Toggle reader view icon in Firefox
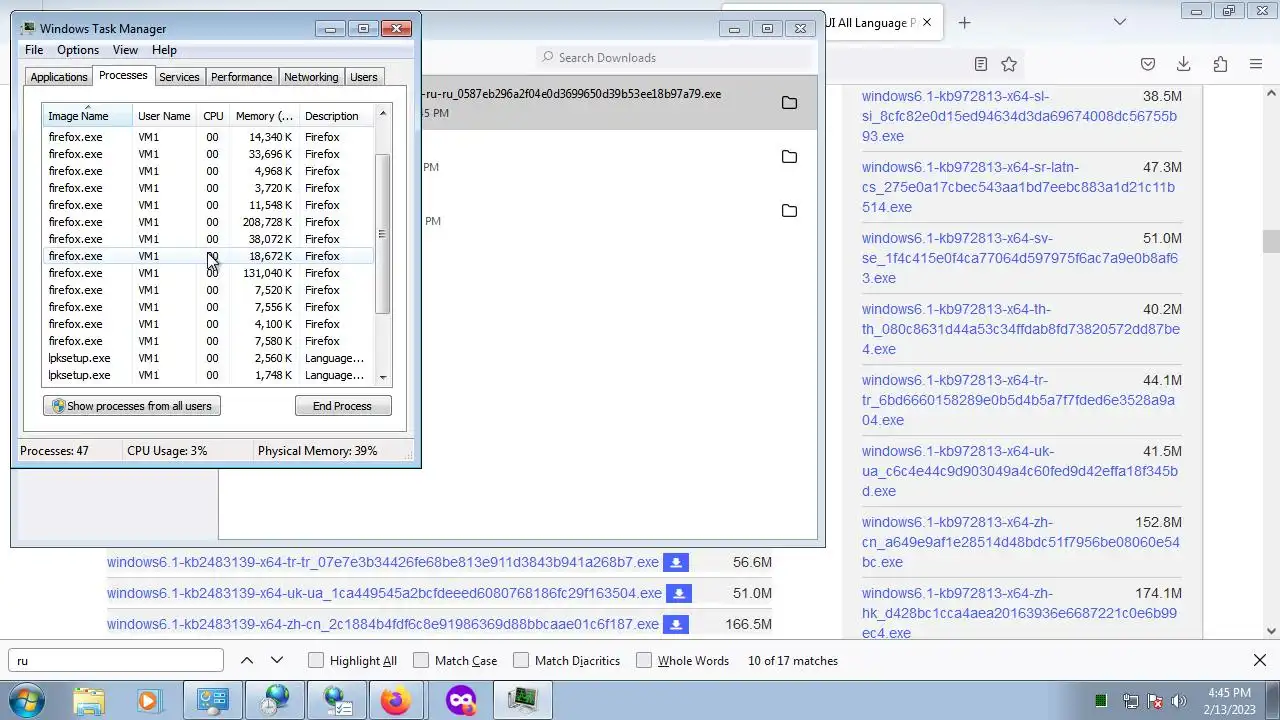This screenshot has width=1280, height=720. tap(981, 64)
